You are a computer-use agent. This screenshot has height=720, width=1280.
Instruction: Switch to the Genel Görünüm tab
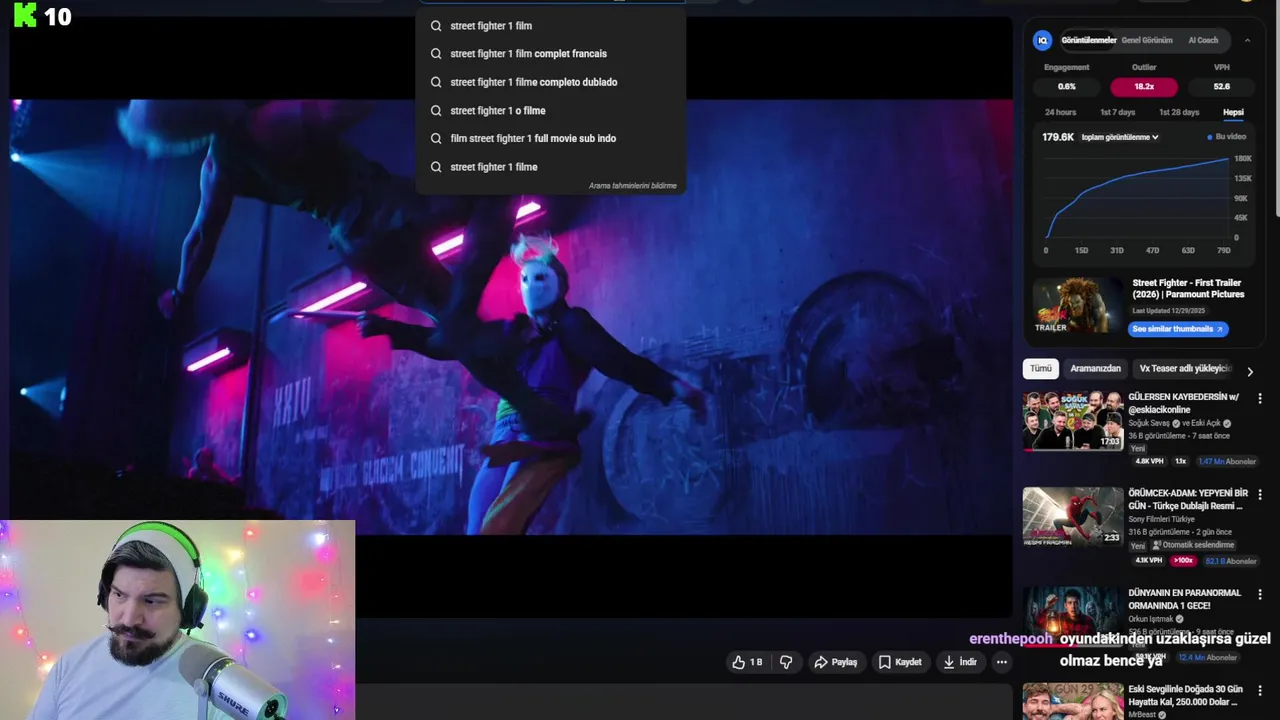(x=1147, y=40)
